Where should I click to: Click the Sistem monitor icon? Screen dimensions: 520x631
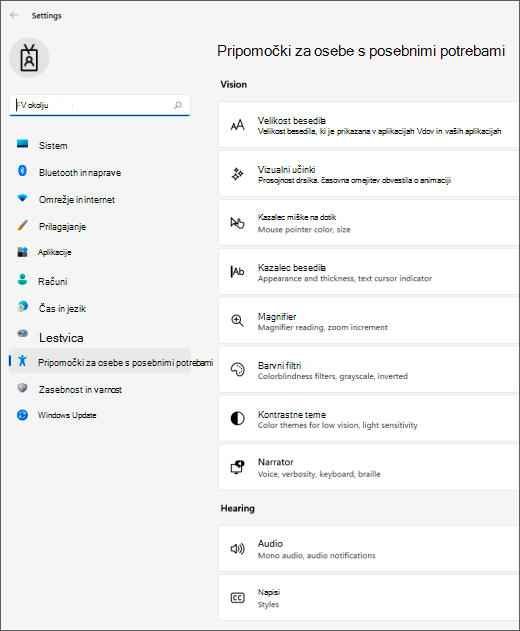click(23, 144)
